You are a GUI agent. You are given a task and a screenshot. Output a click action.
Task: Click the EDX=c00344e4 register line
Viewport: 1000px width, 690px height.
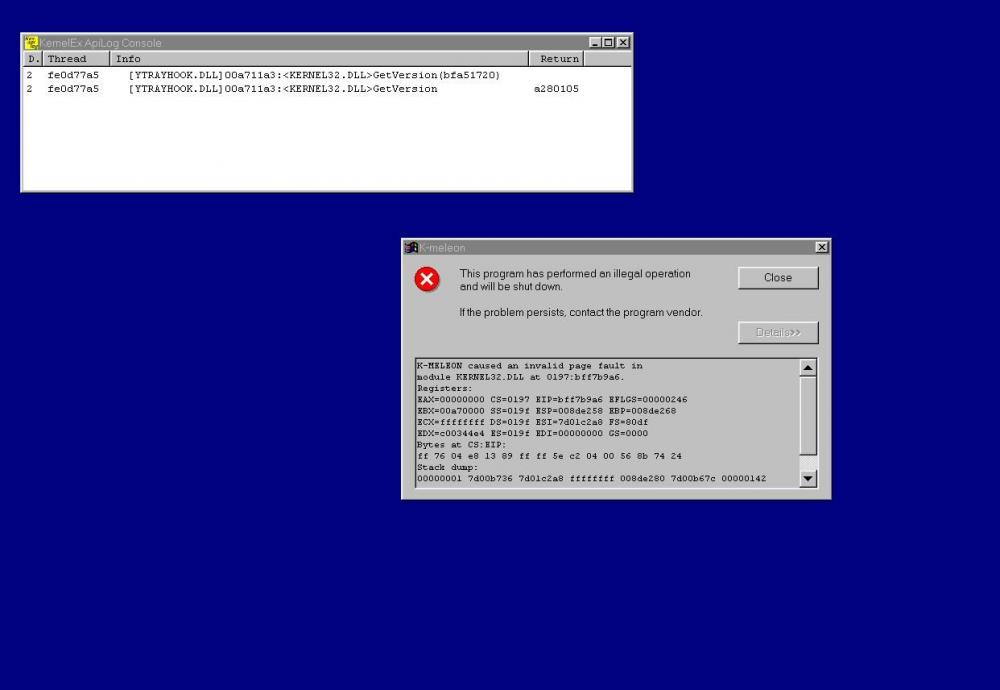533,434
